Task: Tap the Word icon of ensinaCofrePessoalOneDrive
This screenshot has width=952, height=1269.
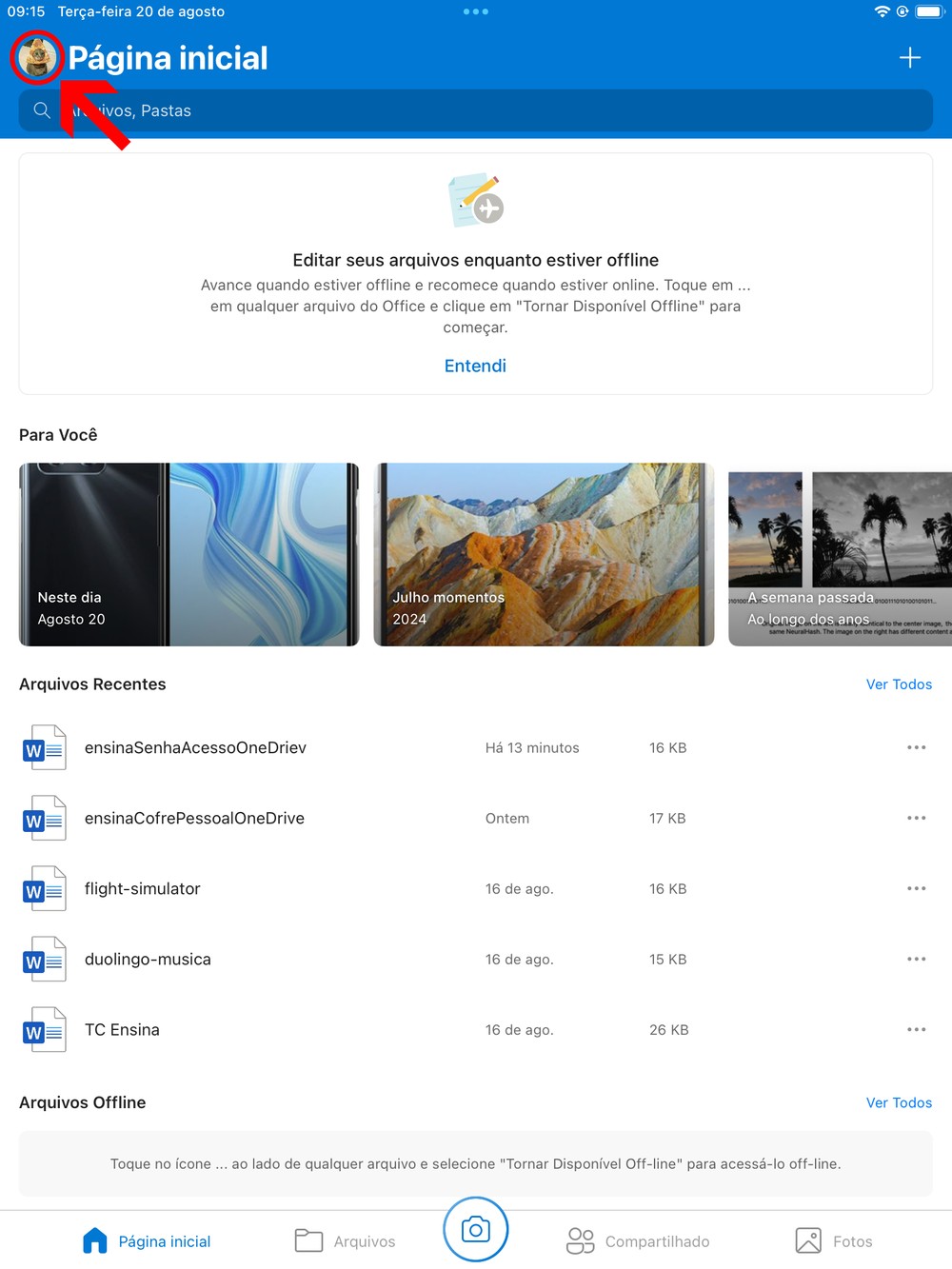Action: (45, 819)
